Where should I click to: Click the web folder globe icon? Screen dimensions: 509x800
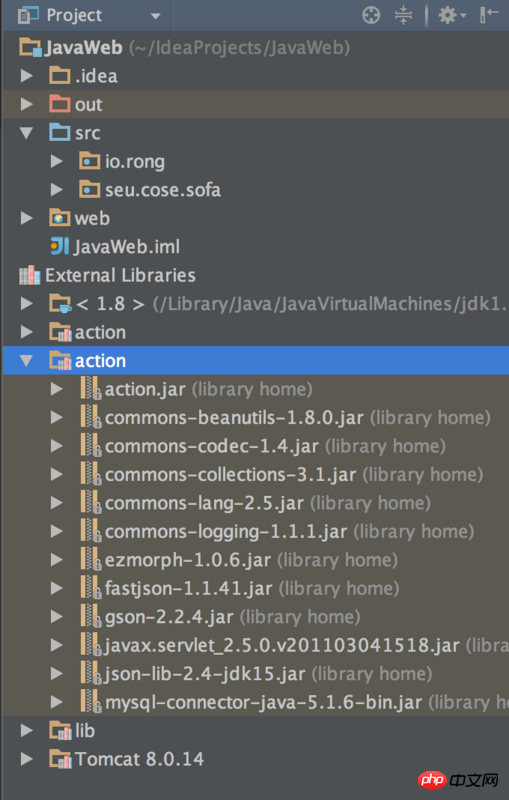pos(60,218)
